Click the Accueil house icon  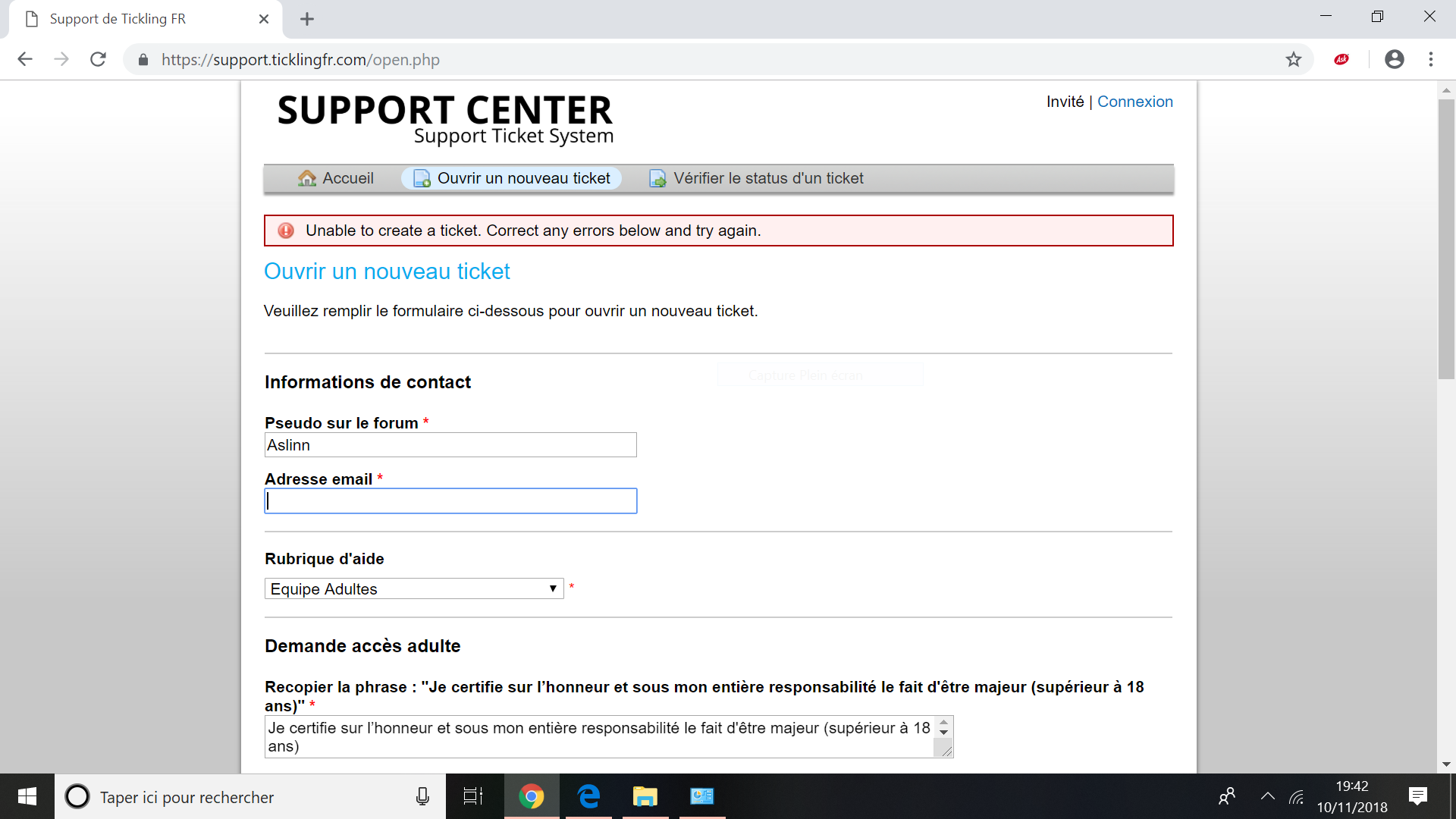coord(307,178)
